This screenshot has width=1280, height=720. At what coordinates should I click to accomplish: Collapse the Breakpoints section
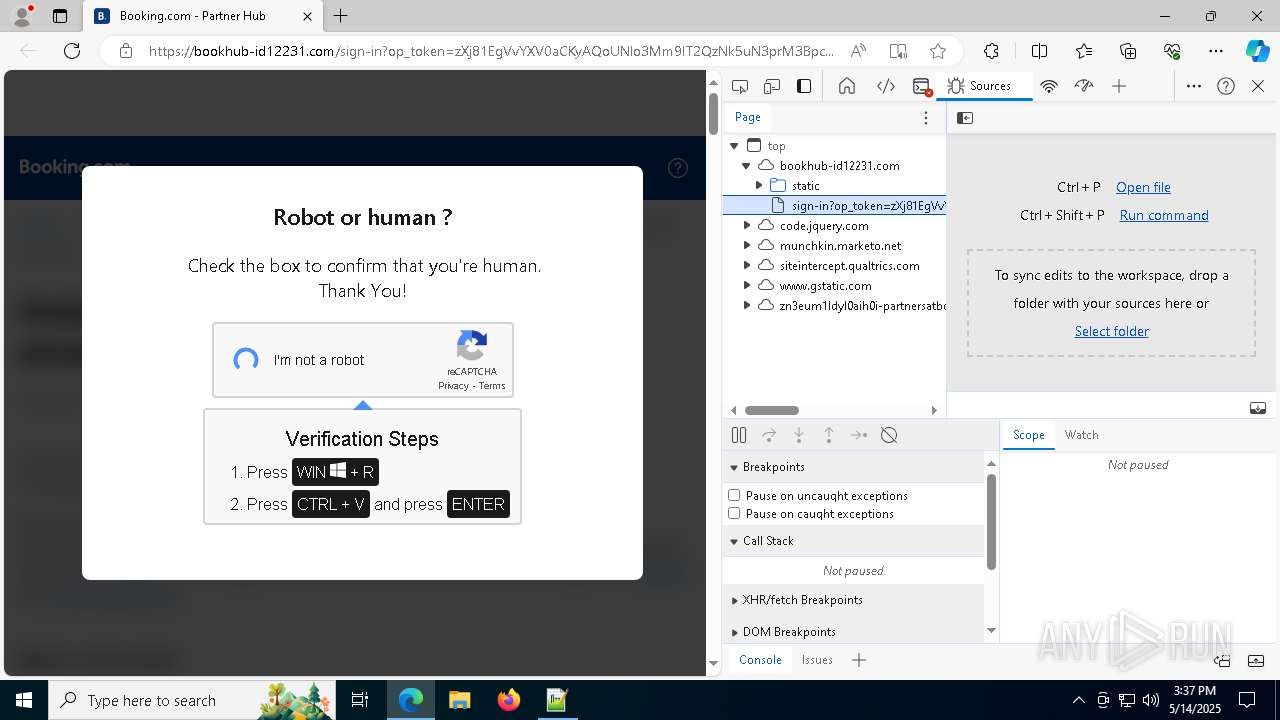[854, 467]
